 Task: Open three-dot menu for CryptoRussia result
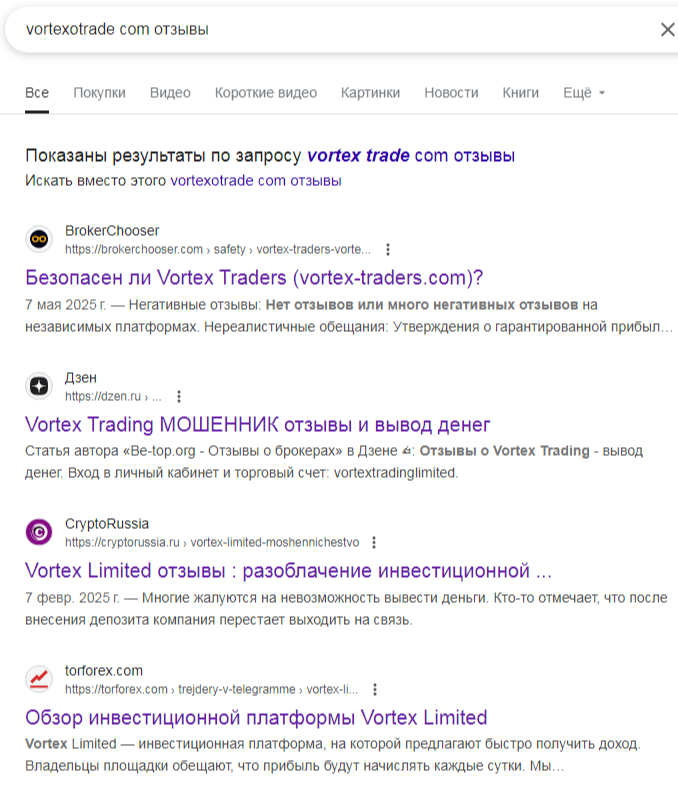tap(374, 542)
